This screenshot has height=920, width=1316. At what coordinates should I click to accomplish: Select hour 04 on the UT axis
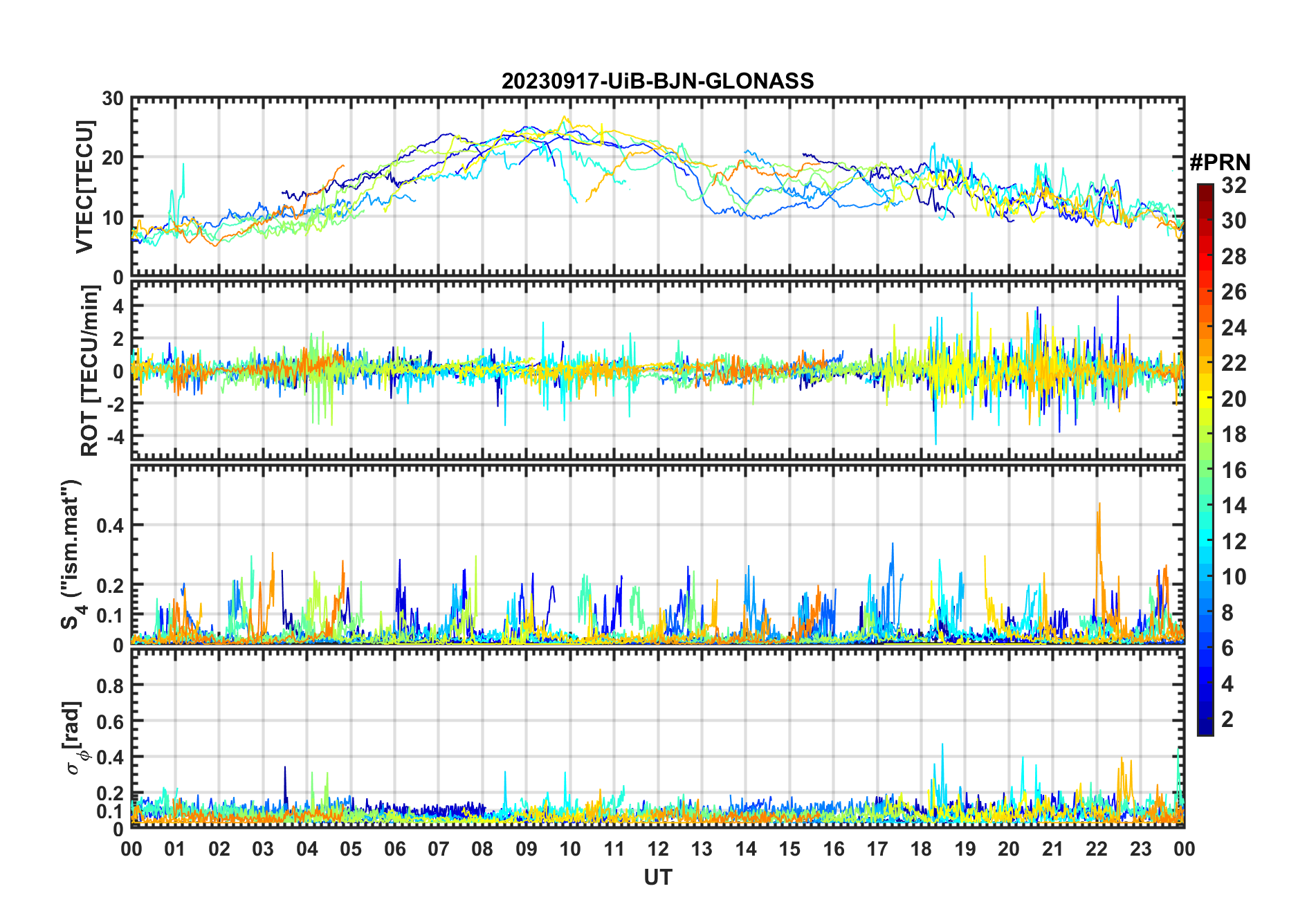point(307,849)
